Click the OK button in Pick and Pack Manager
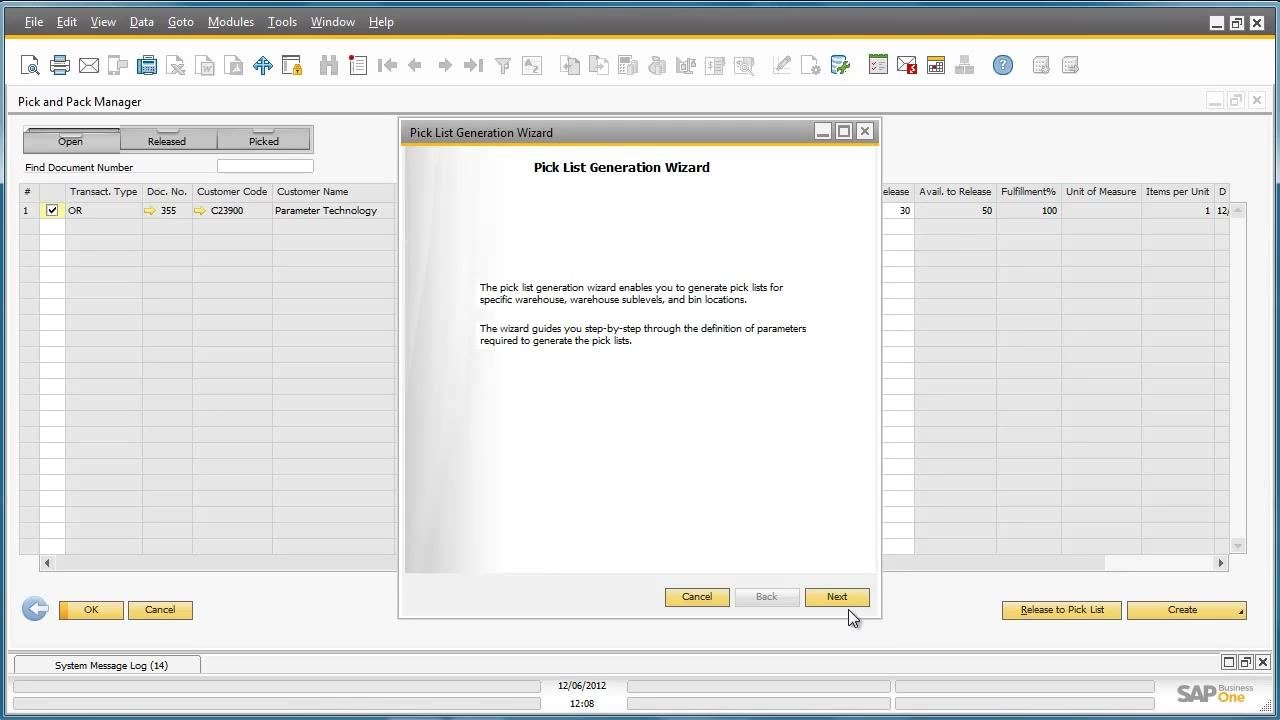 click(91, 610)
